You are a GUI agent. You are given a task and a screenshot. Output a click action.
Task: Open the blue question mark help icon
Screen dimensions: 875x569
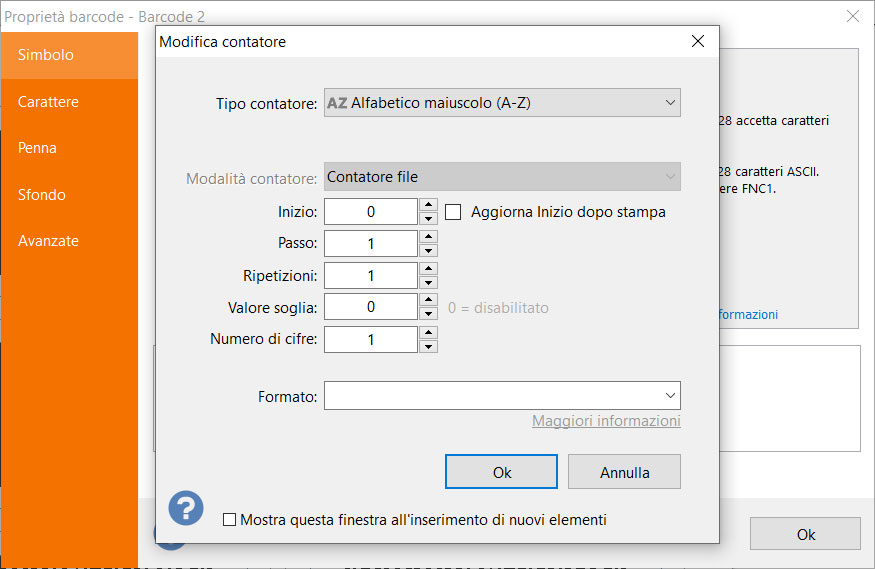(x=186, y=508)
